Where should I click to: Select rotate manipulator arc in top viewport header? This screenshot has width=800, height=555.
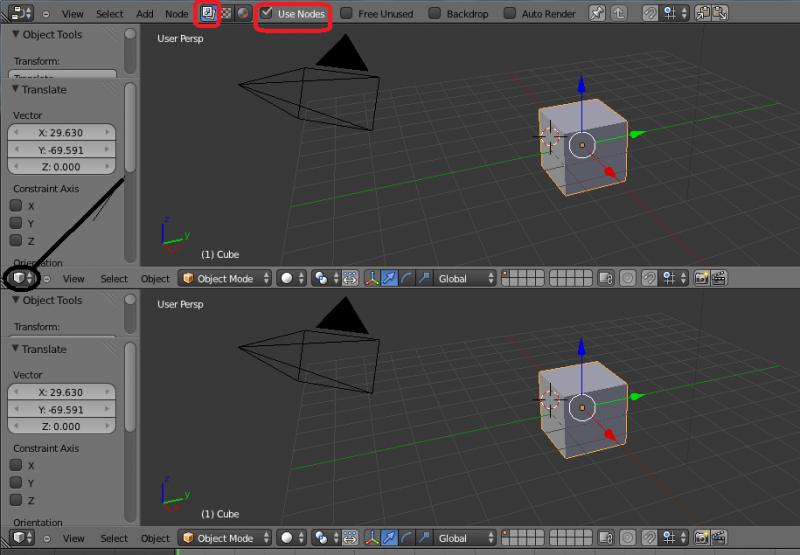[407, 279]
